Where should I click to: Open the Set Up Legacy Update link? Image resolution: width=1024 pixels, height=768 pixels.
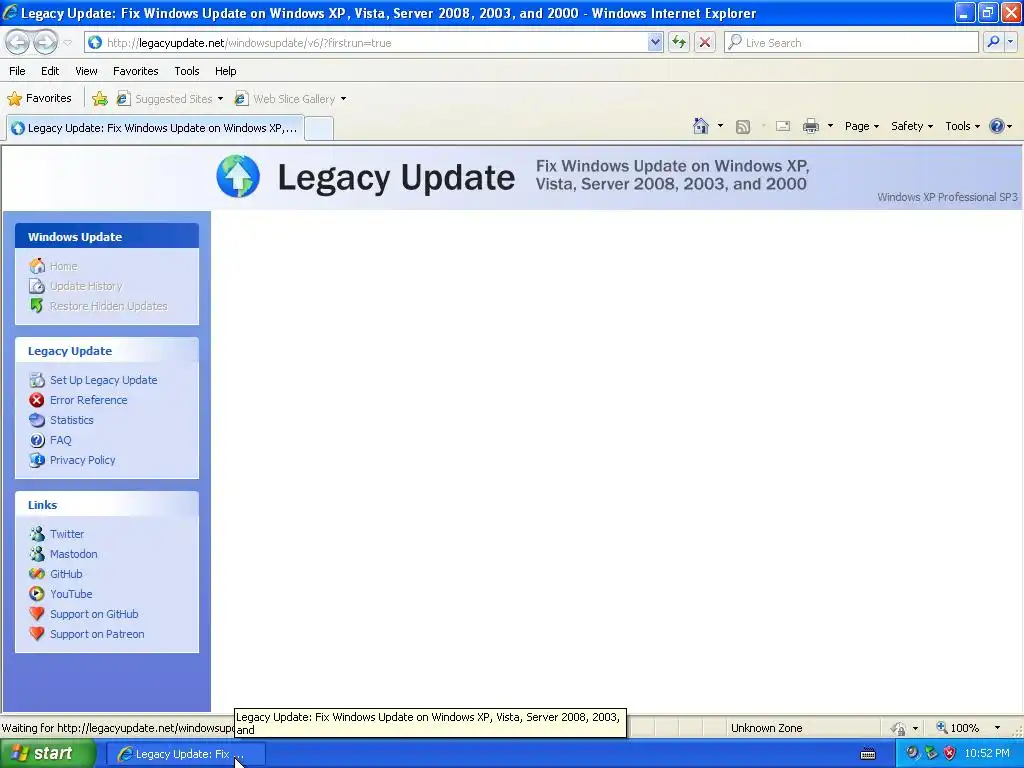pyautogui.click(x=103, y=380)
